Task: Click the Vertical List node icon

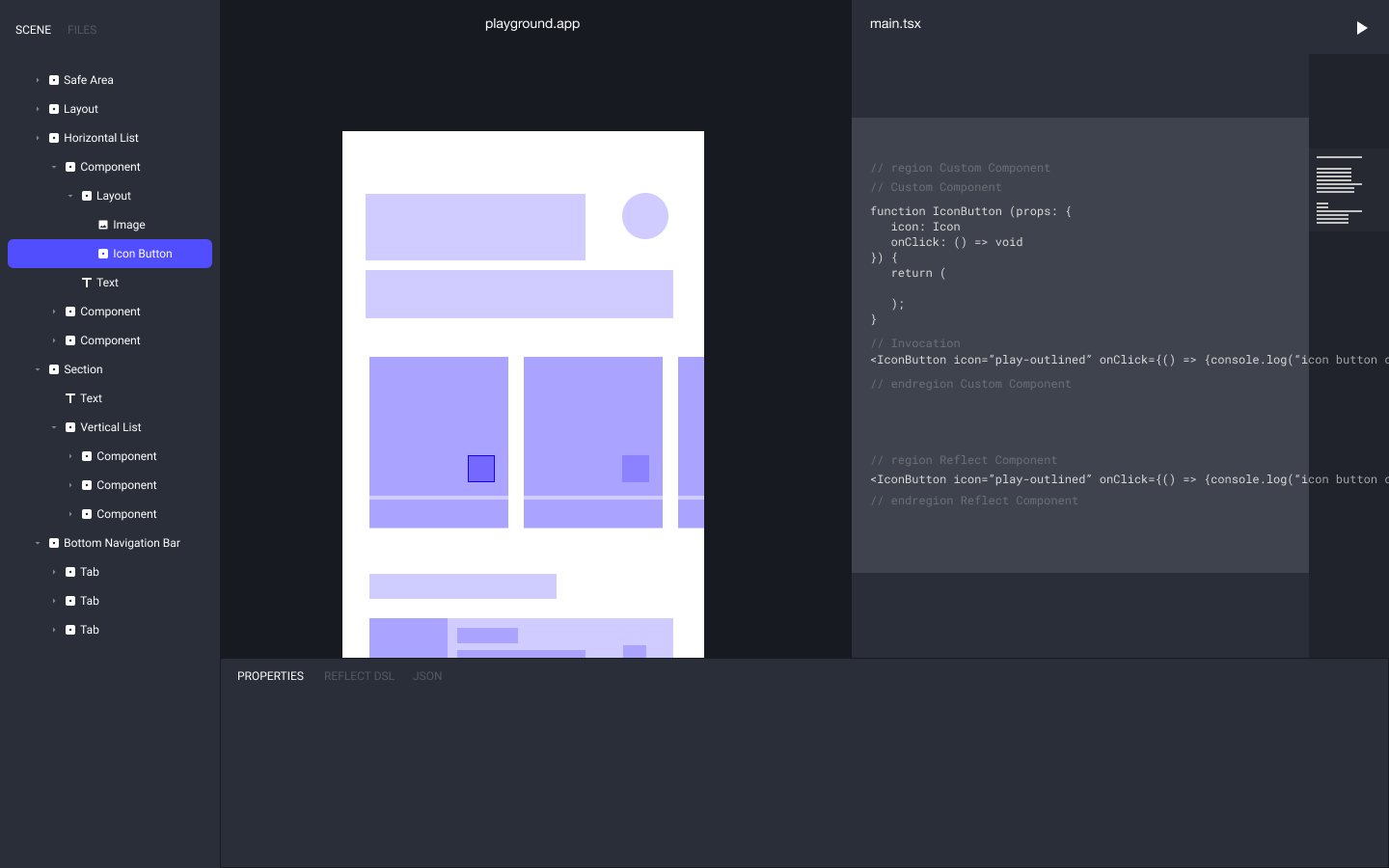Action: 70,427
